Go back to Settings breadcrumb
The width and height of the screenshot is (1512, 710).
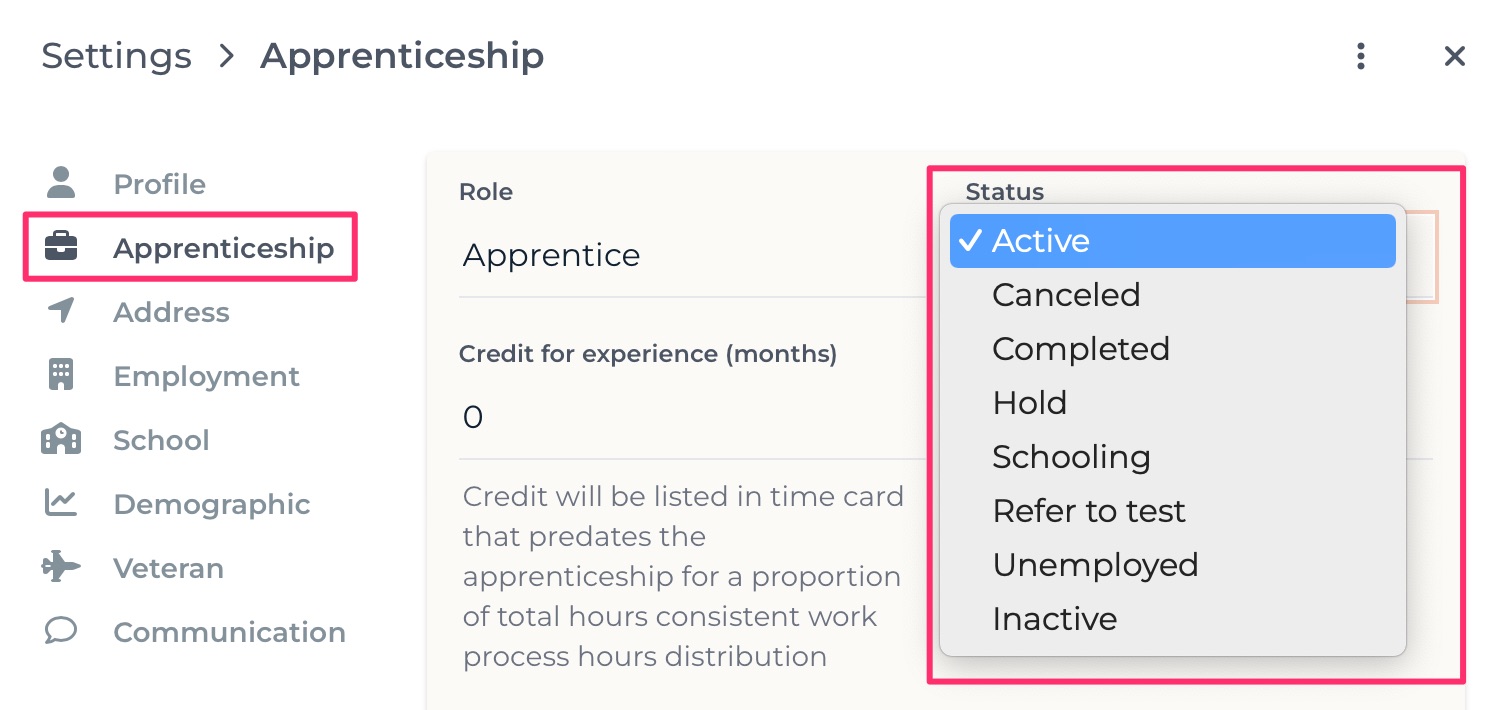click(116, 56)
